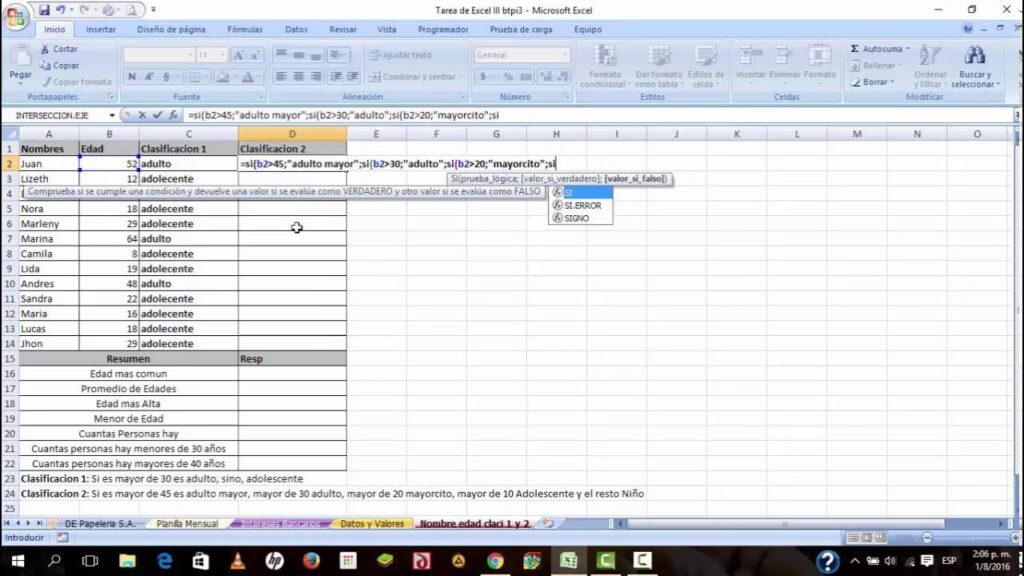Open the Borrar dropdown
The width and height of the screenshot is (1024, 576).
pos(877,82)
